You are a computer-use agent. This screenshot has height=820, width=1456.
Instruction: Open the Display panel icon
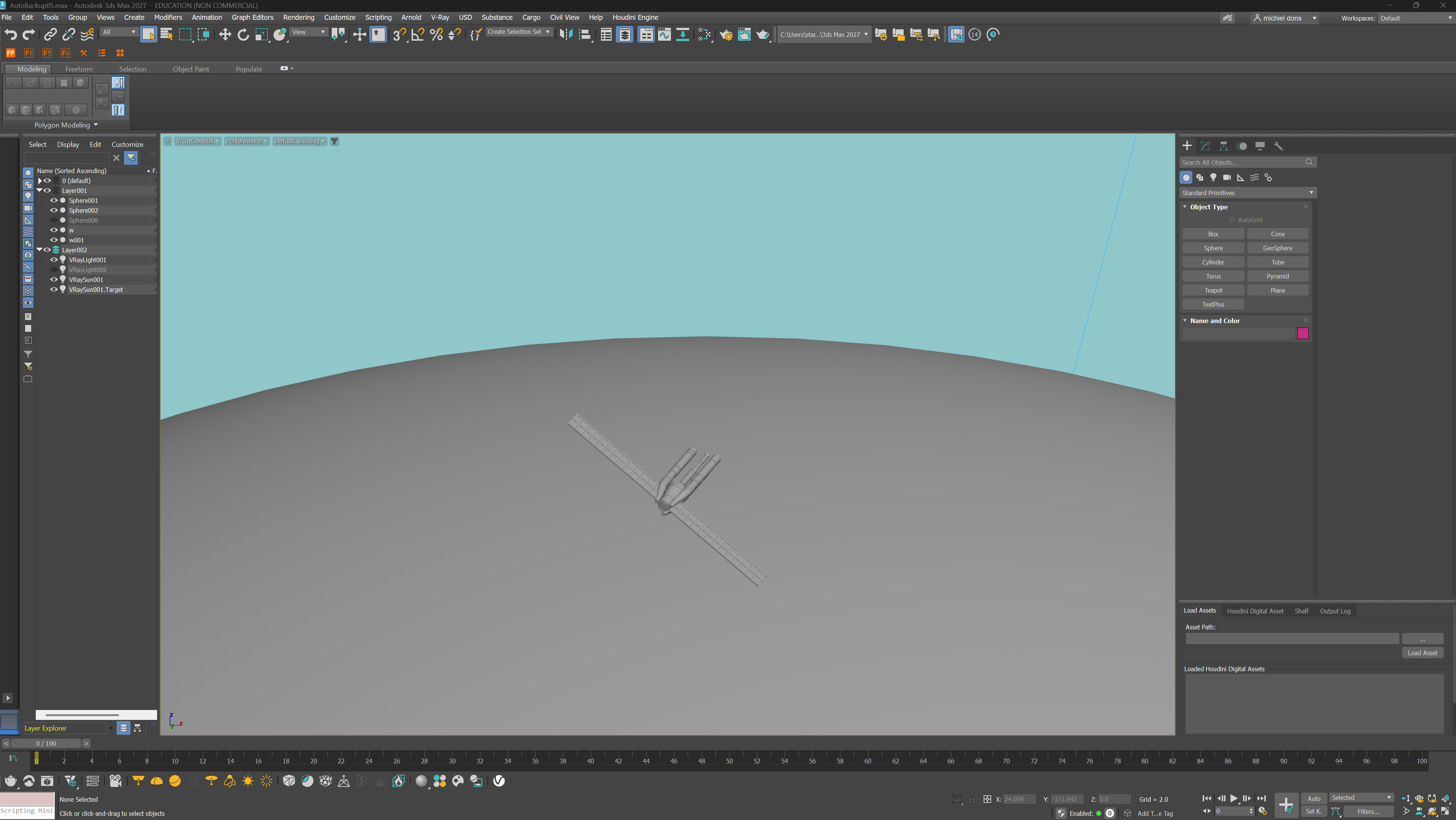coord(1260,146)
